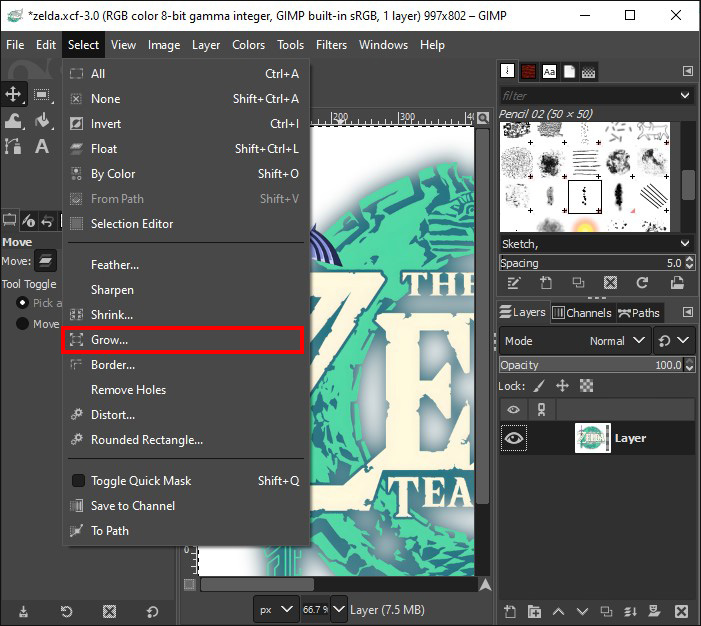This screenshot has height=626, width=701.
Task: Raise the layer one step
Action: click(558, 611)
